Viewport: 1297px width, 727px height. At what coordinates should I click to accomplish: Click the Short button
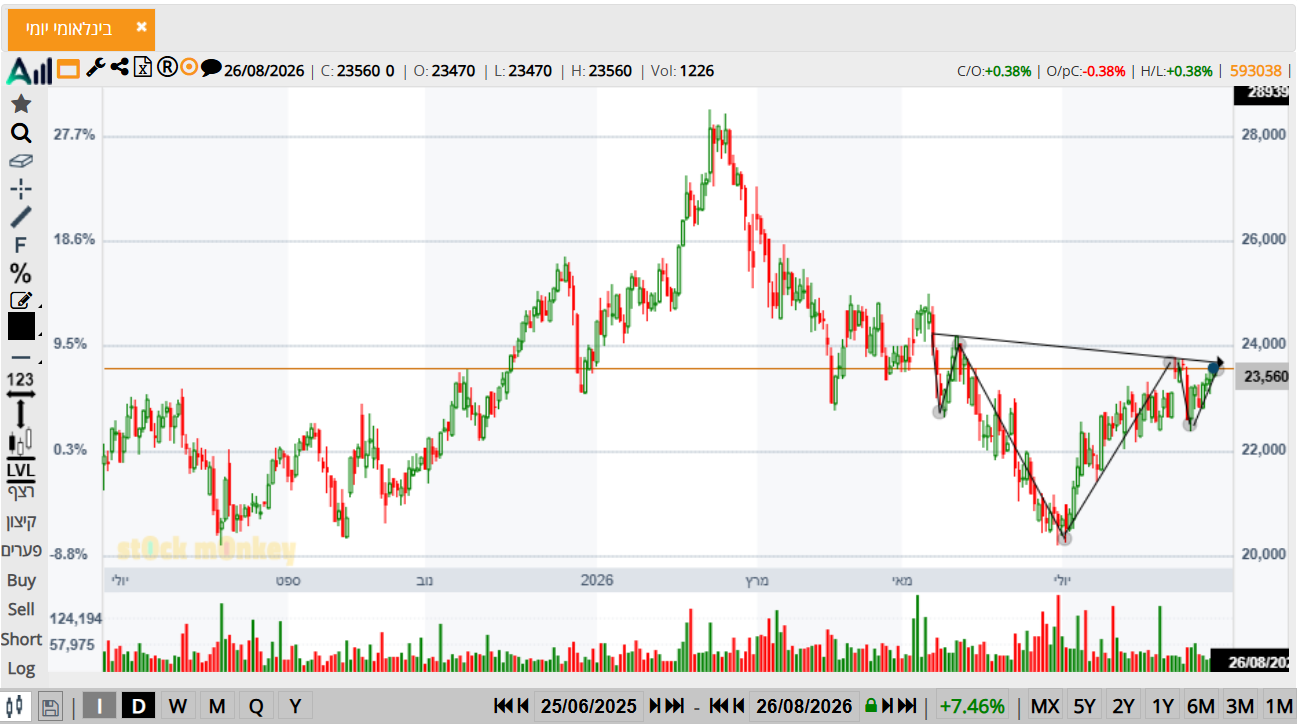tap(21, 639)
